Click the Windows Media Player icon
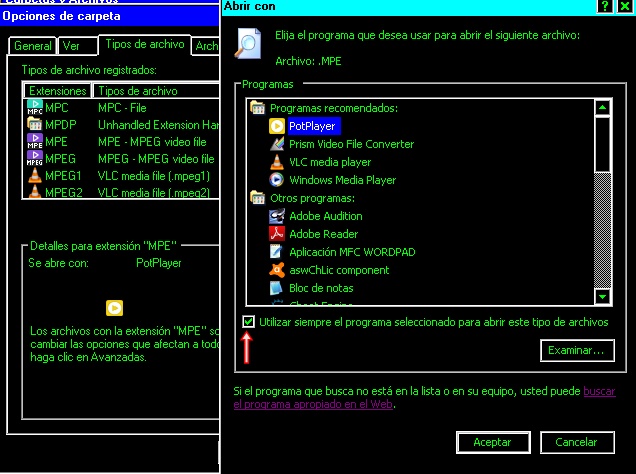The width and height of the screenshot is (636, 474). pyautogui.click(x=277, y=180)
